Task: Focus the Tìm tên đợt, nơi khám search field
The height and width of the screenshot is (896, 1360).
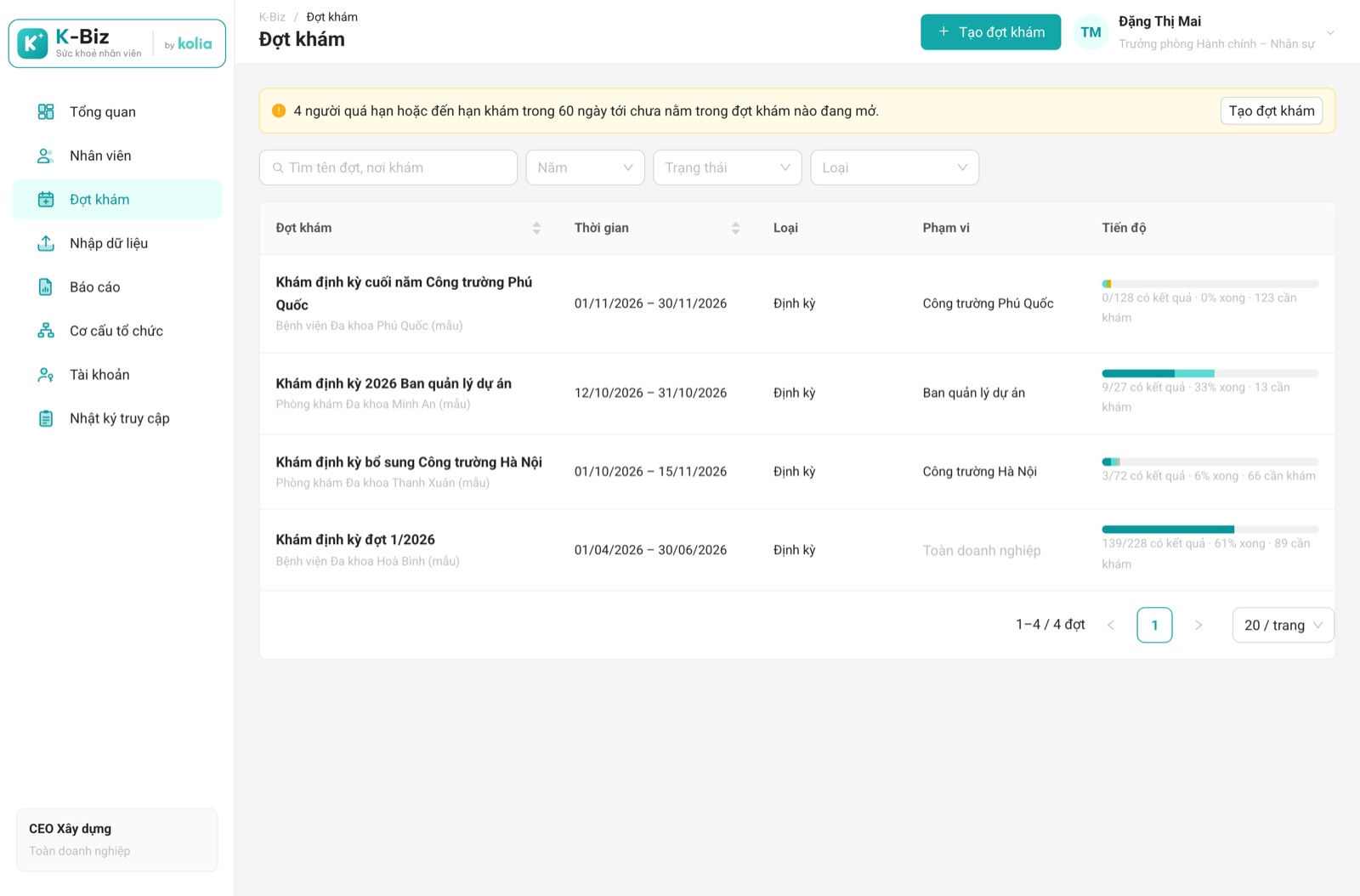Action: pyautogui.click(x=388, y=167)
